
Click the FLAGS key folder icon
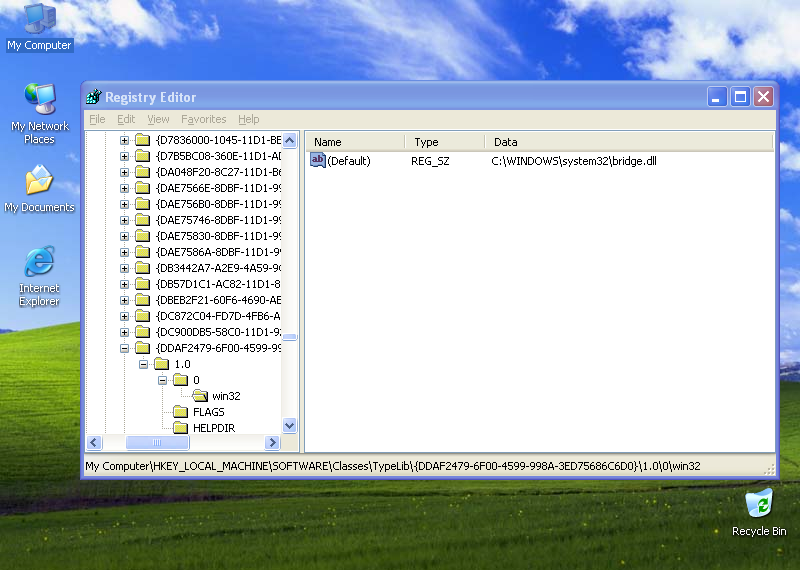click(180, 412)
